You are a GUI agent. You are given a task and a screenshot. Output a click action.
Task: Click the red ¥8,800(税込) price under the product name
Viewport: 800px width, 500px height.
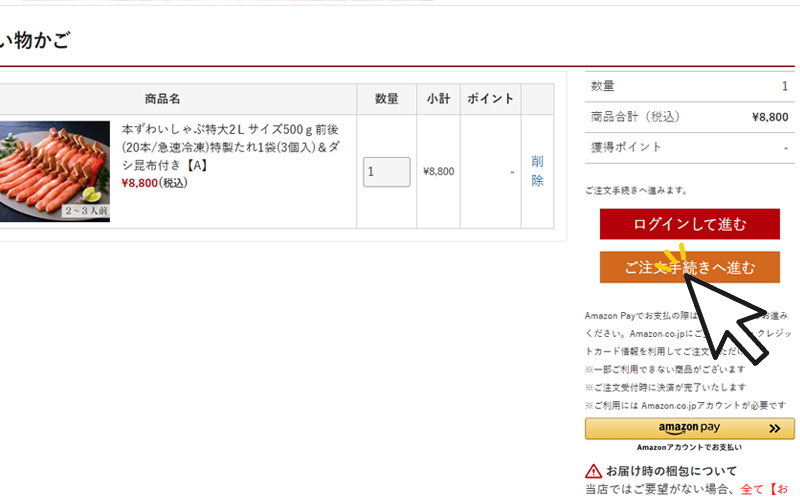(154, 183)
